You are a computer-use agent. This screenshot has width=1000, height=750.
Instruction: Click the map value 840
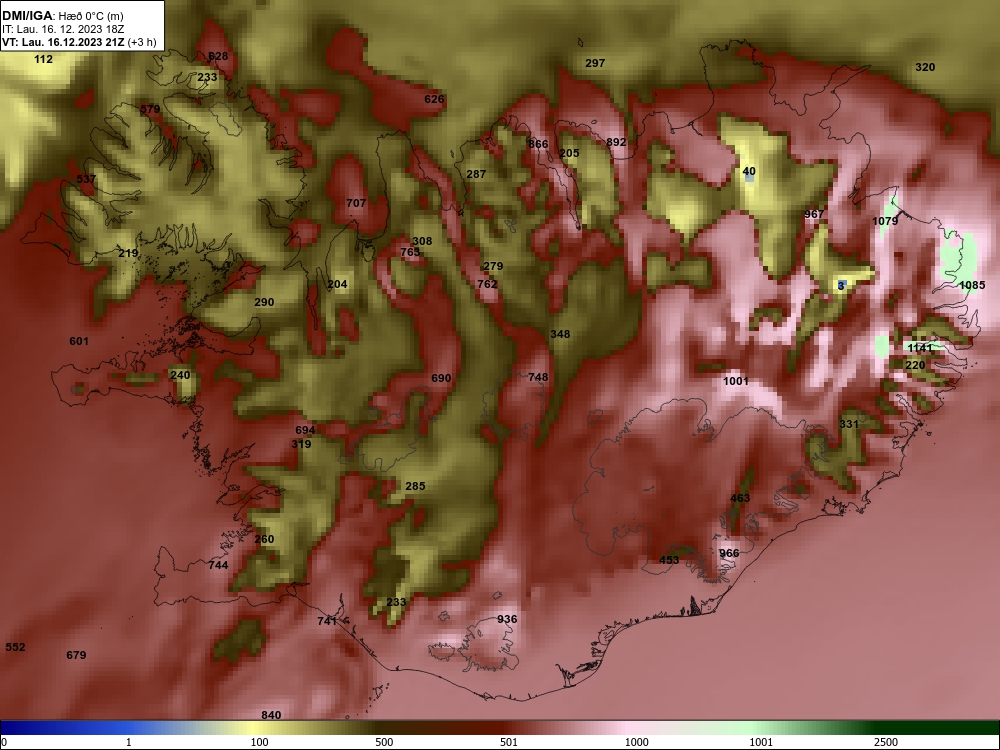(x=271, y=715)
